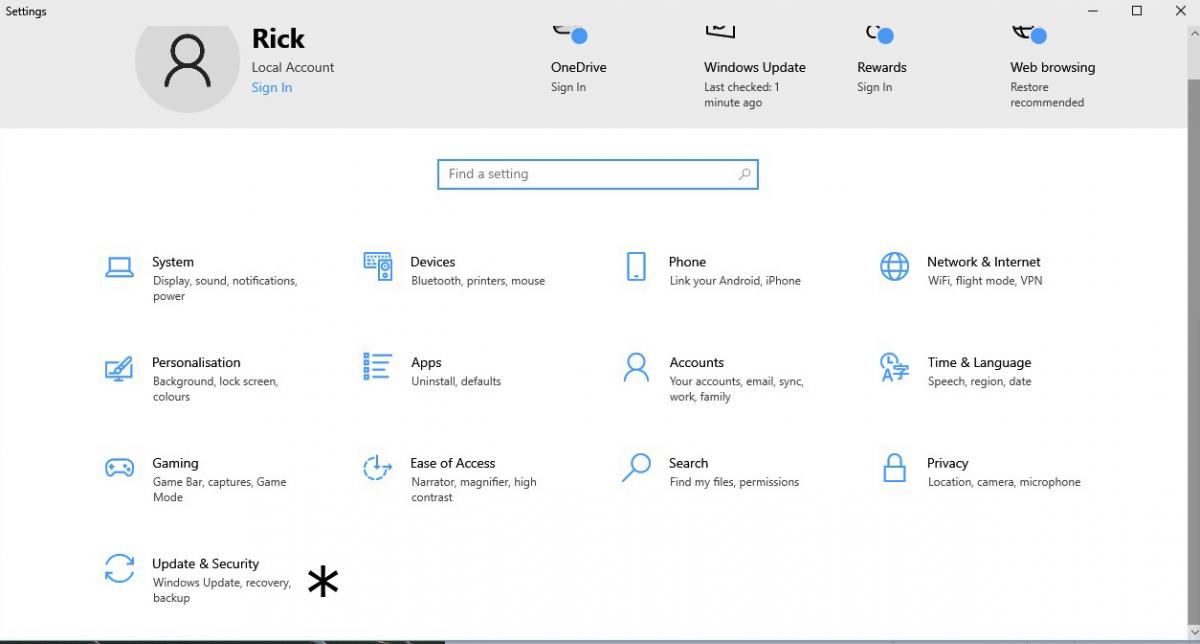
Task: Open the System laptop icon
Action: pos(120,267)
